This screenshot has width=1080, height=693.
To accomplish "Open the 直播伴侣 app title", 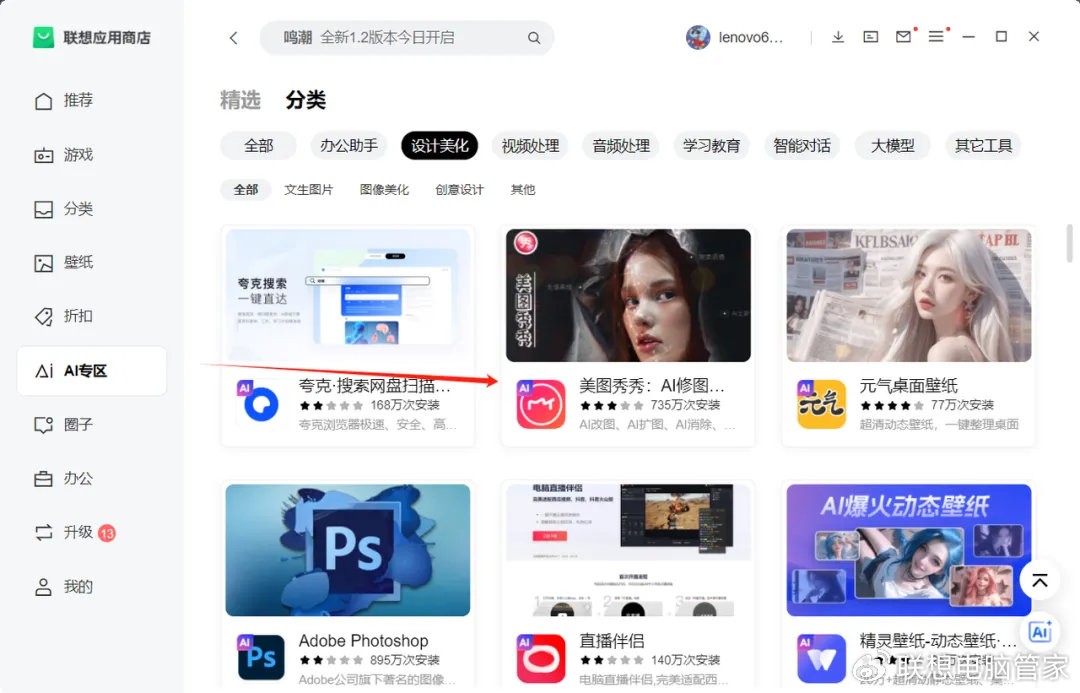I will click(612, 641).
